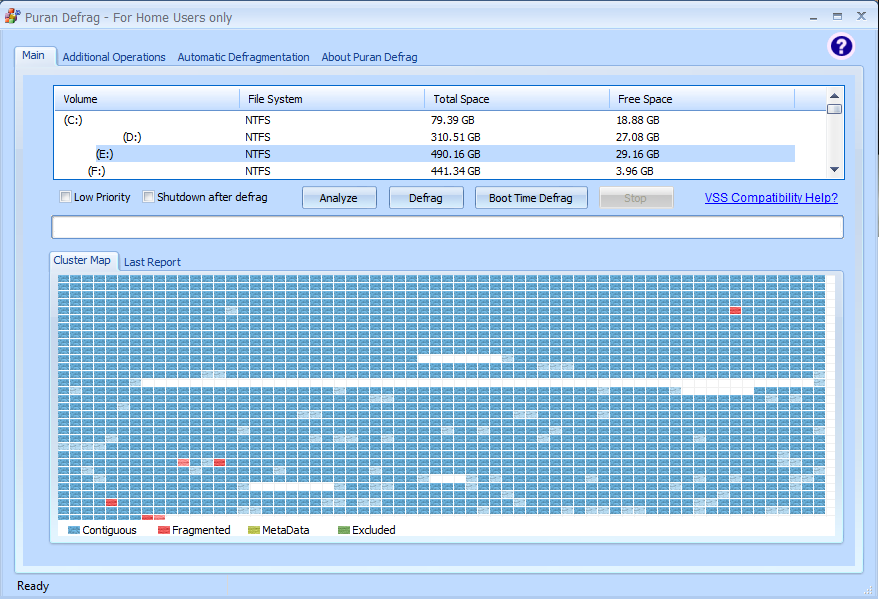Open the VSS Compatibility Help link
This screenshot has height=599, width=879.
pyautogui.click(x=771, y=198)
